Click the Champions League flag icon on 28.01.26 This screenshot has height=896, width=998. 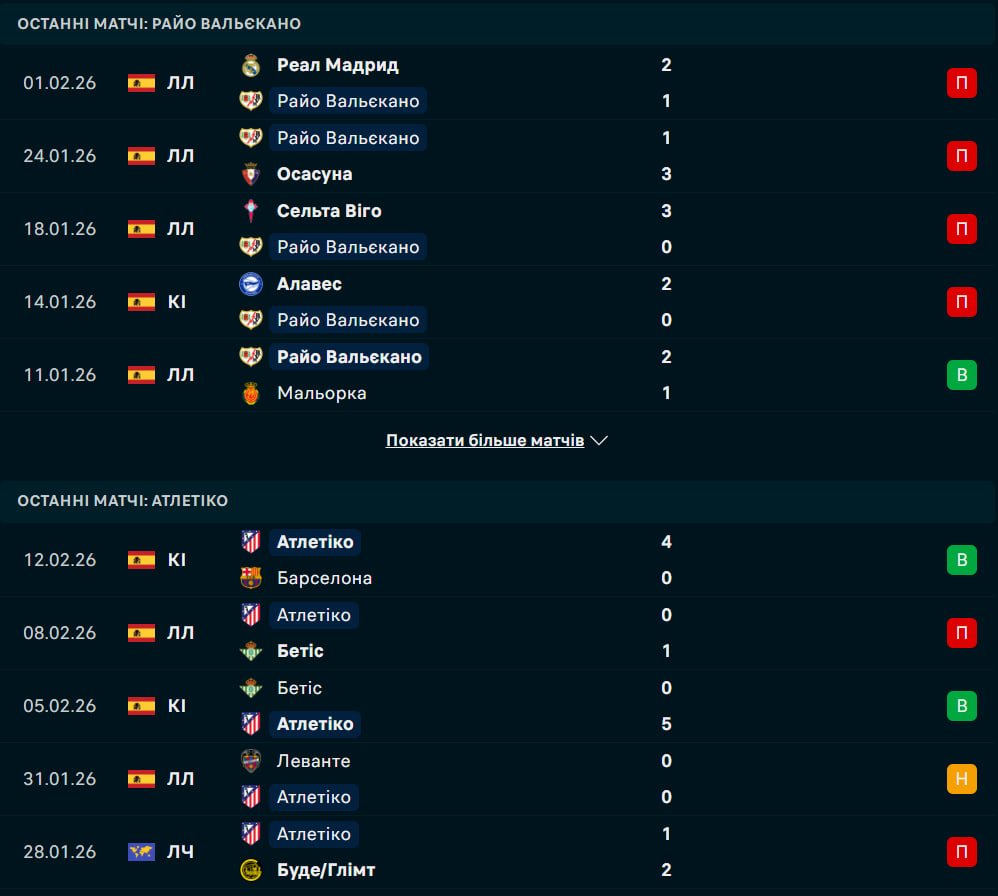tap(141, 852)
